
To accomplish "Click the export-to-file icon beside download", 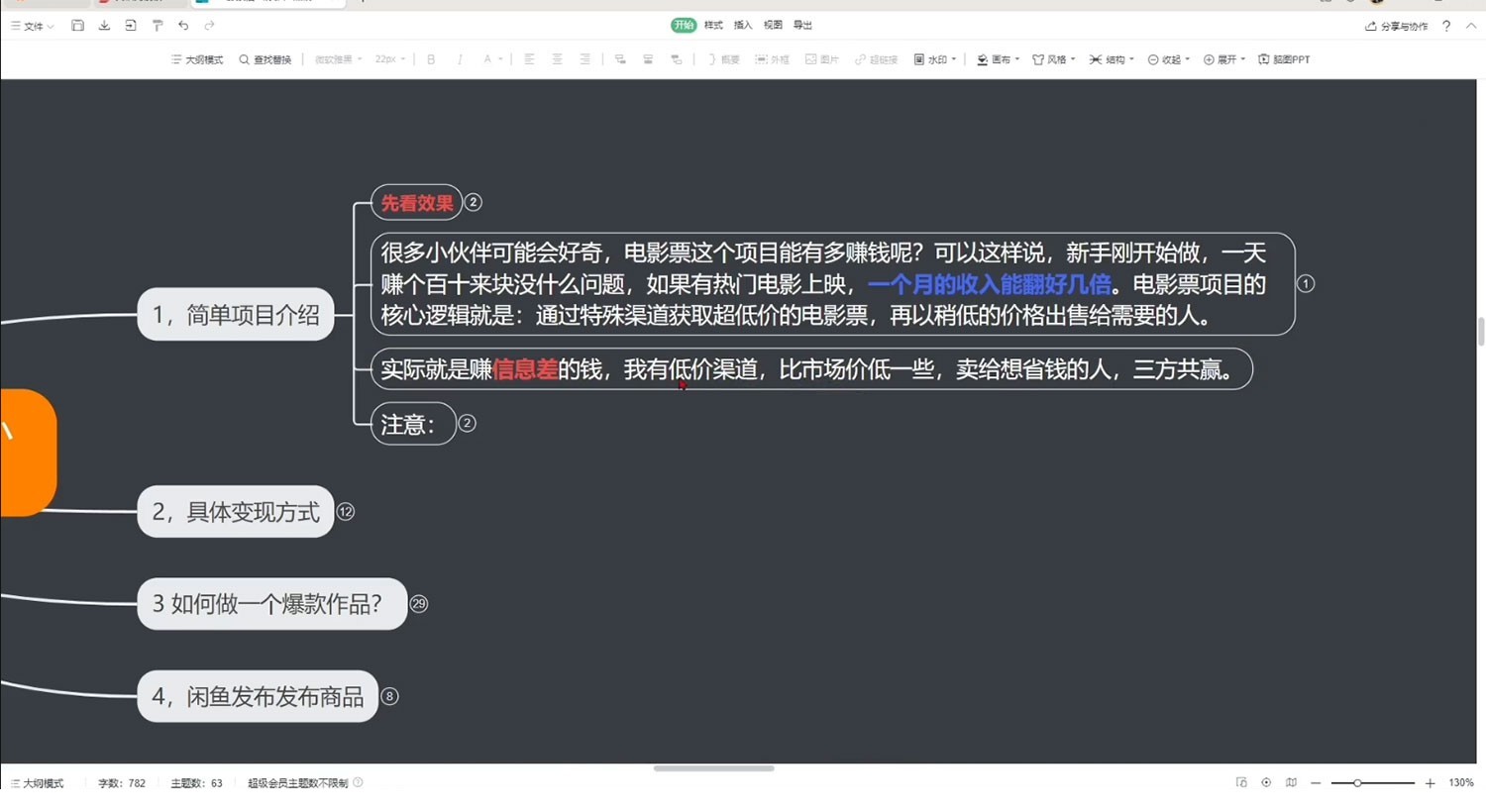I will (x=131, y=26).
